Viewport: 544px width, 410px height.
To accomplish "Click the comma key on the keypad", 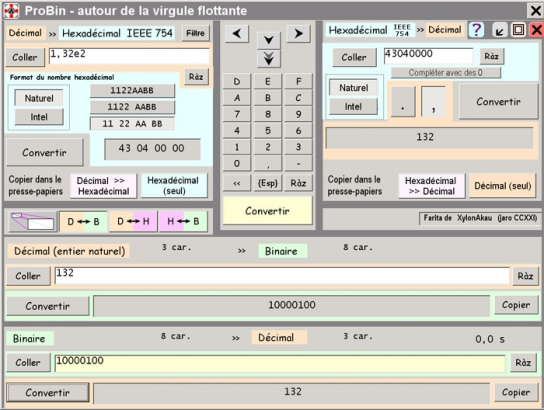I will click(268, 163).
